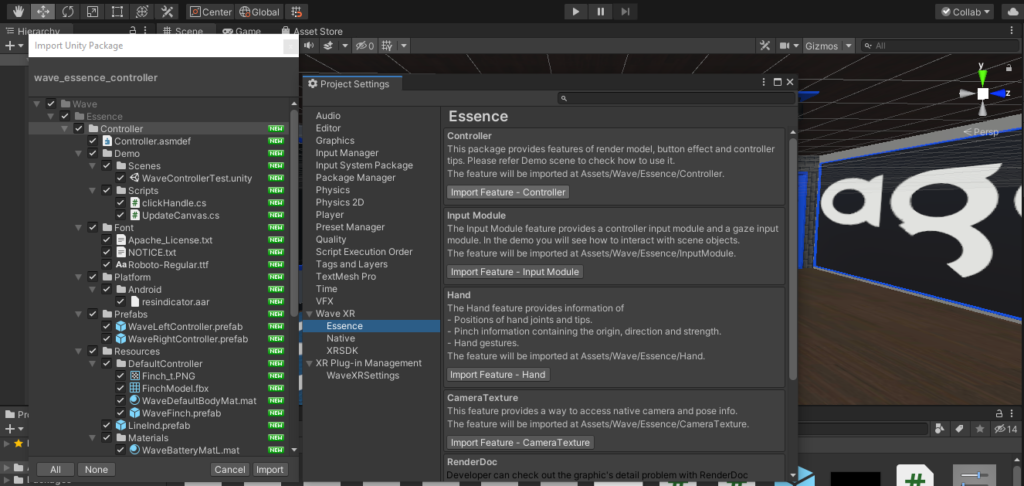The height and width of the screenshot is (486, 1024).
Task: Select the Rect transform tool
Action: tap(117, 12)
